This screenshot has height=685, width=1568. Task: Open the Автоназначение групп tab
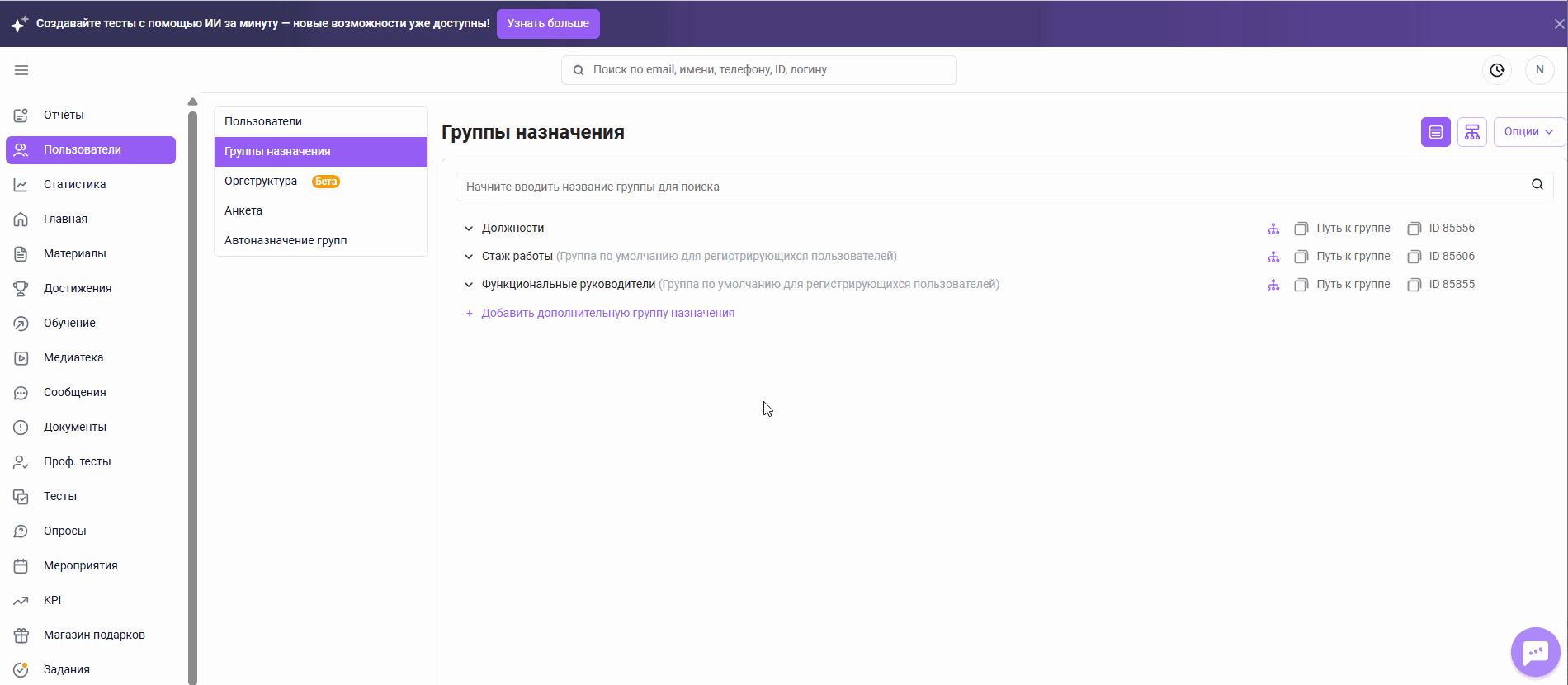pyautogui.click(x=321, y=240)
